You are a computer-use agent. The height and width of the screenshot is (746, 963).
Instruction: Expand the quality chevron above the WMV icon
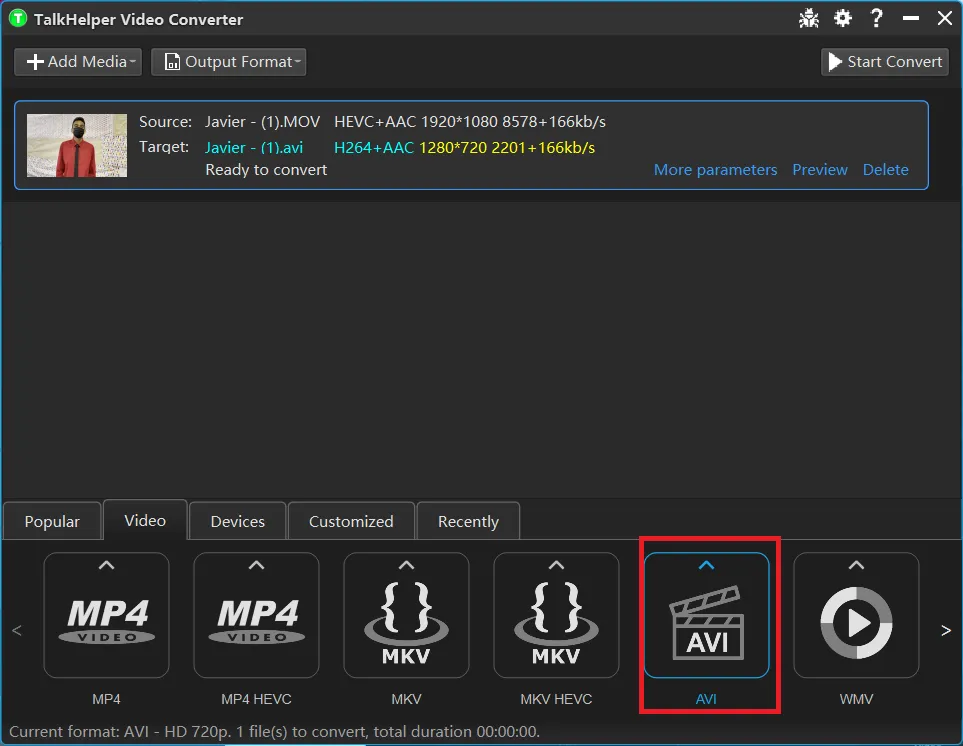click(856, 566)
